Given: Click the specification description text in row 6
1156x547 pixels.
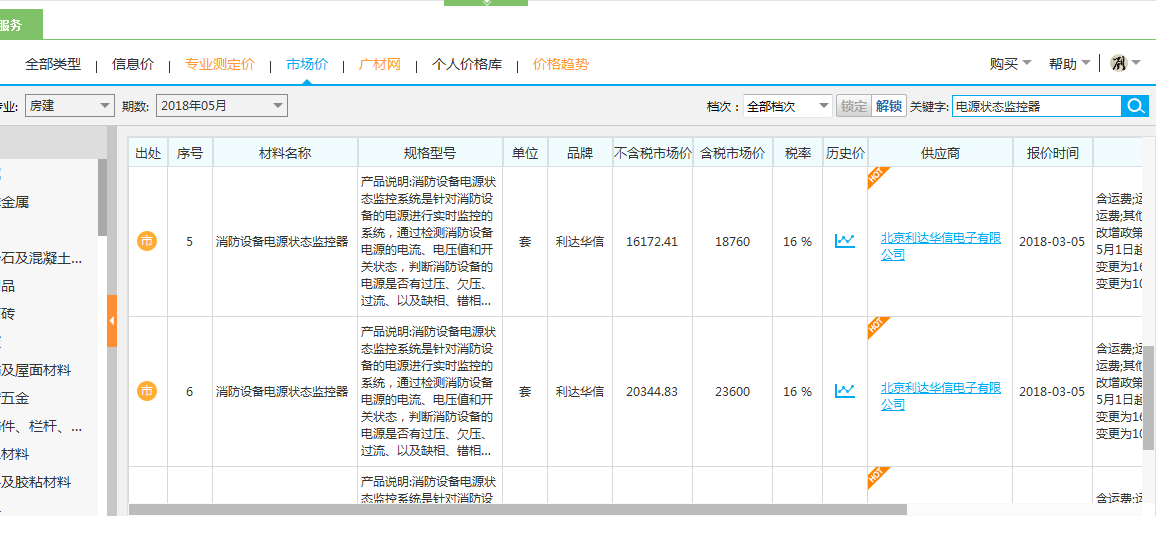Looking at the screenshot, I should tap(428, 391).
